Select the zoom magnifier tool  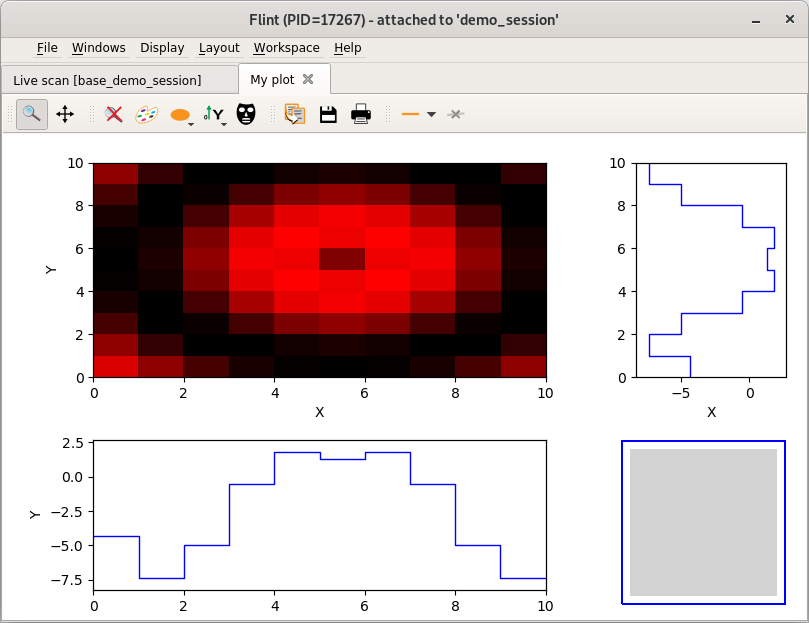click(x=31, y=114)
